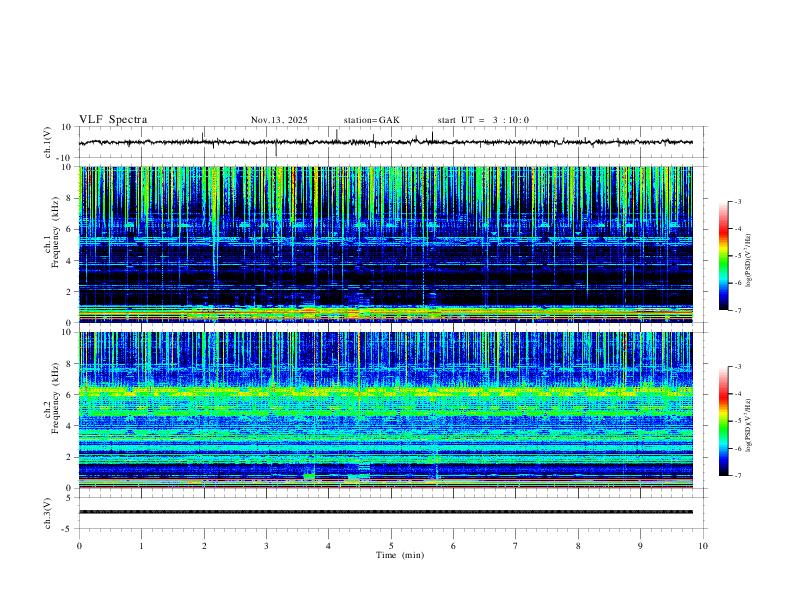This screenshot has height=612, width=792.
Task: Click the time axis tick label '0'
Action: (x=79, y=546)
